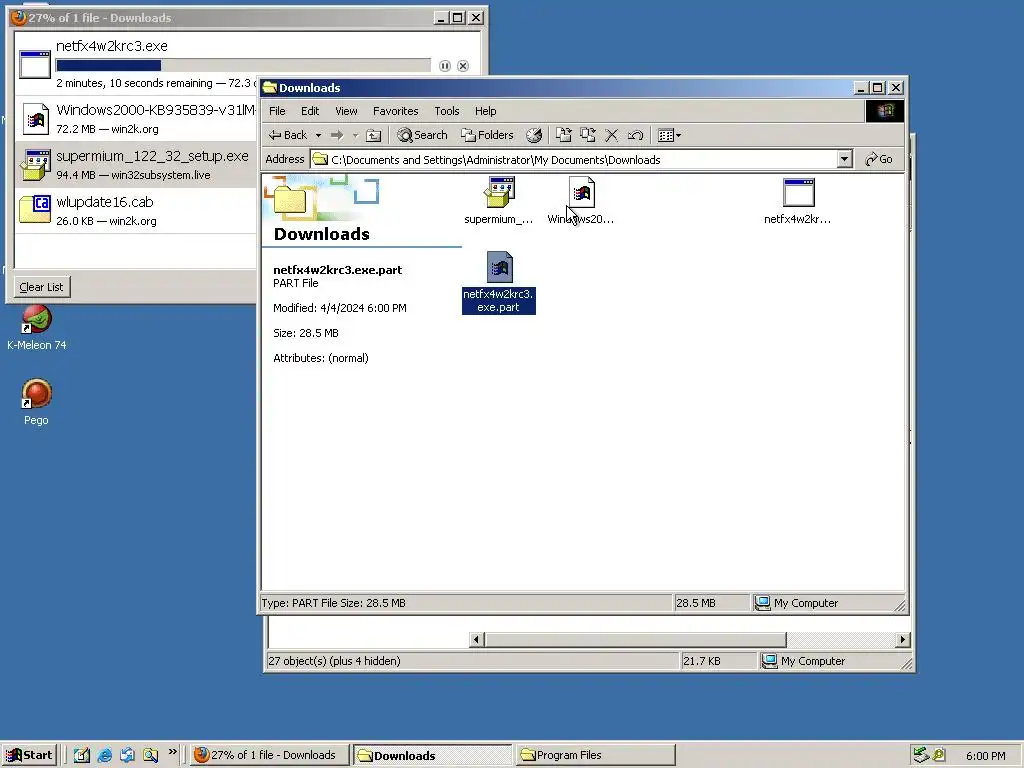This screenshot has height=768, width=1024.
Task: Click the Clear List button
Action: coord(42,287)
